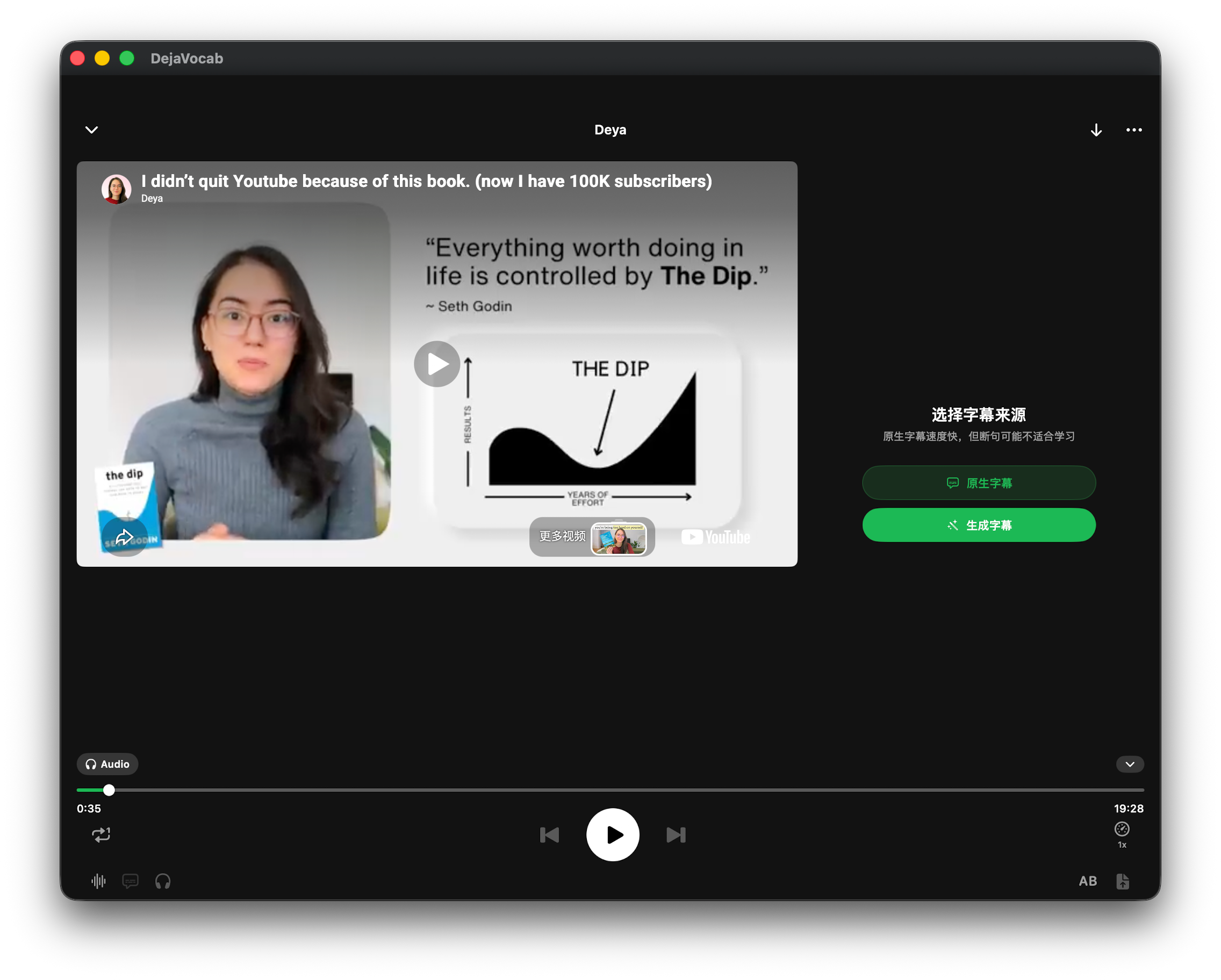Image resolution: width=1221 pixels, height=980 pixels.
Task: Close the DejaVocab window
Action: (77, 59)
